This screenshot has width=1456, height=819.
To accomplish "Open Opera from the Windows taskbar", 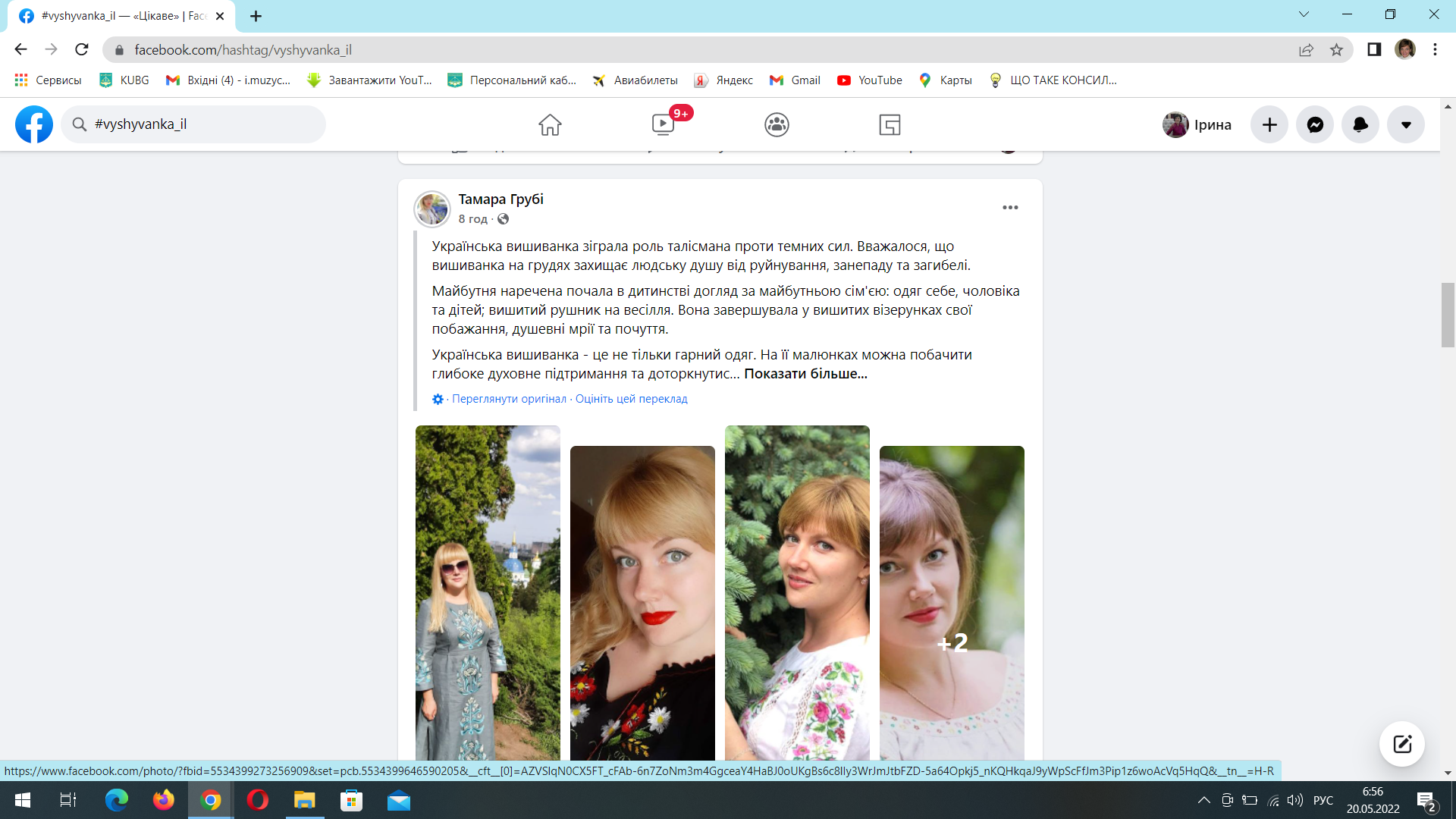I will (258, 800).
